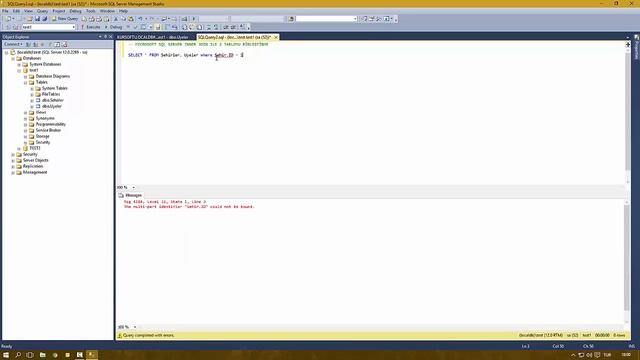Select the TEST2 database node
The height and width of the screenshot is (360, 640).
coord(35,148)
